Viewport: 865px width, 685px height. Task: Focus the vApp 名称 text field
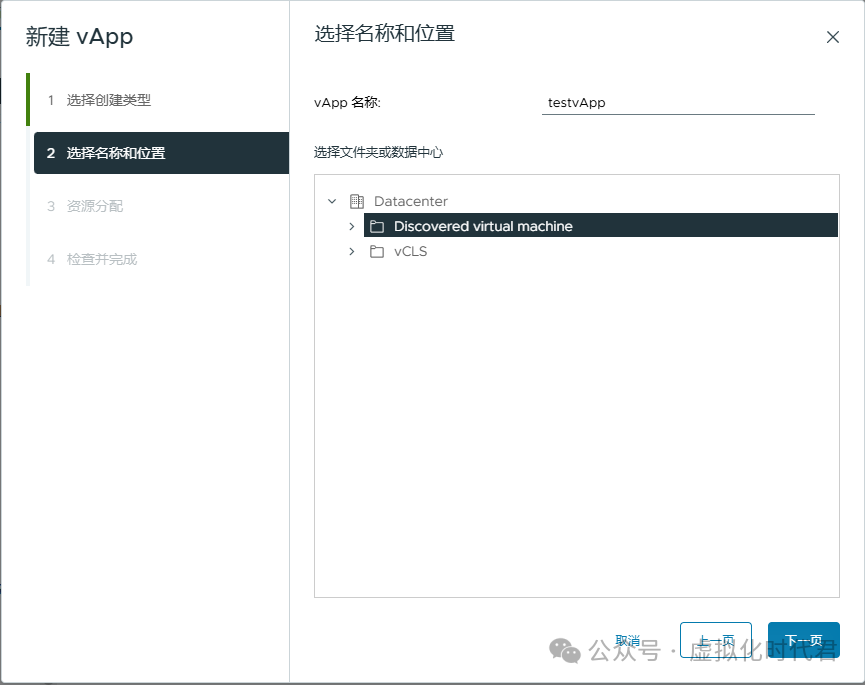coord(678,103)
